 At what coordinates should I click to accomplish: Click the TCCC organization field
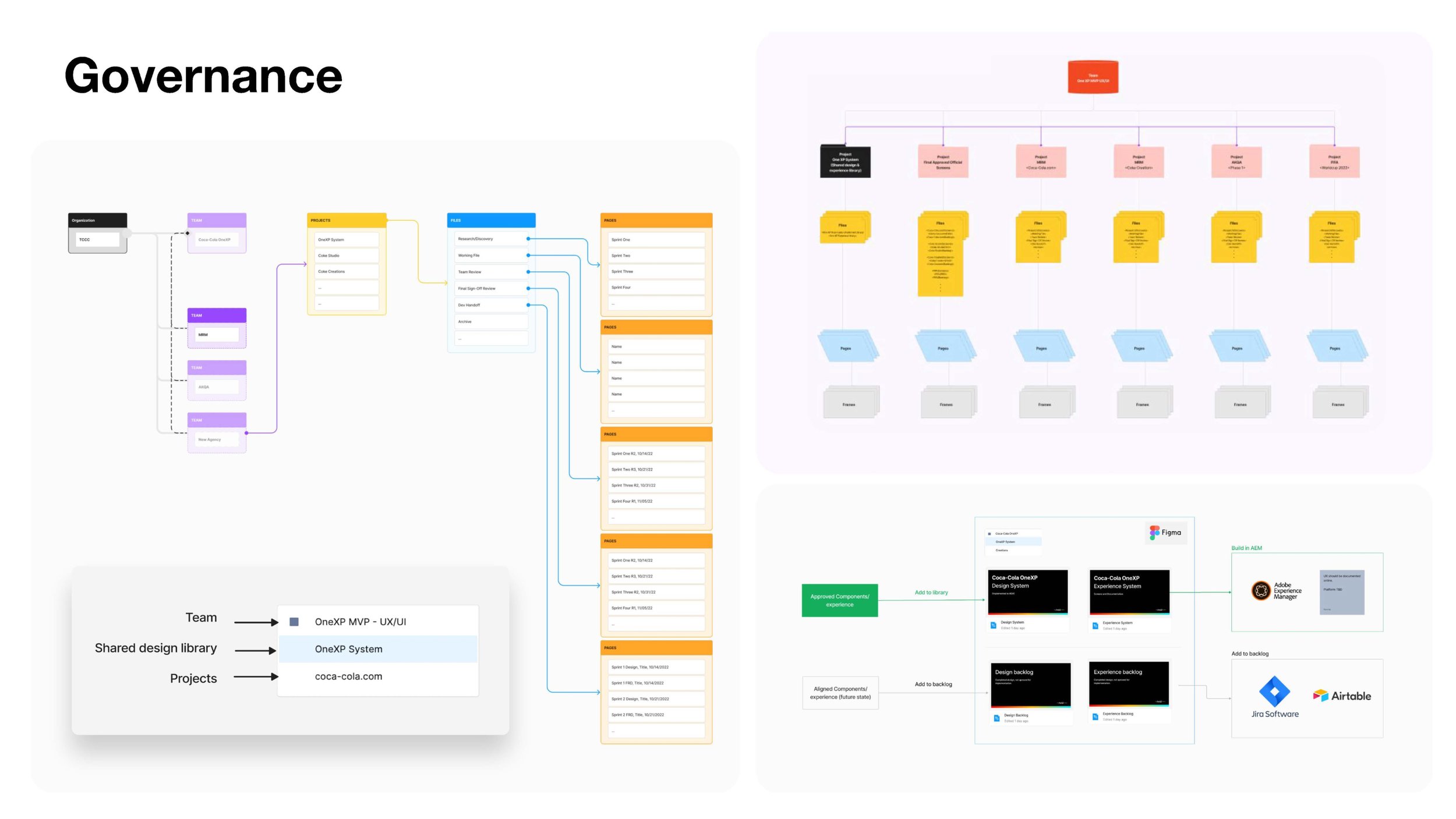click(97, 240)
